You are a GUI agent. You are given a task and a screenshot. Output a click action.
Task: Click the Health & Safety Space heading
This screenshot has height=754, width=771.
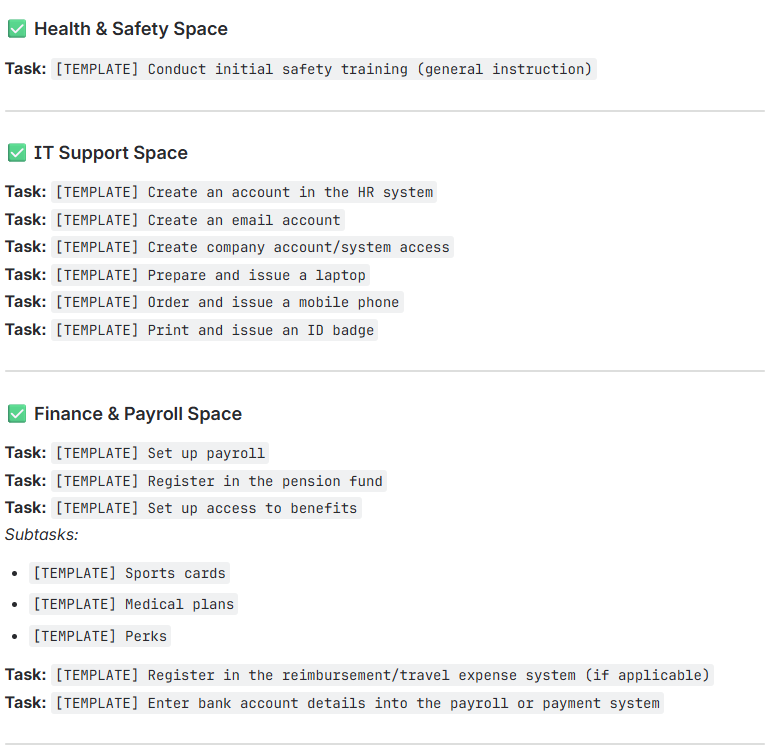[130, 29]
